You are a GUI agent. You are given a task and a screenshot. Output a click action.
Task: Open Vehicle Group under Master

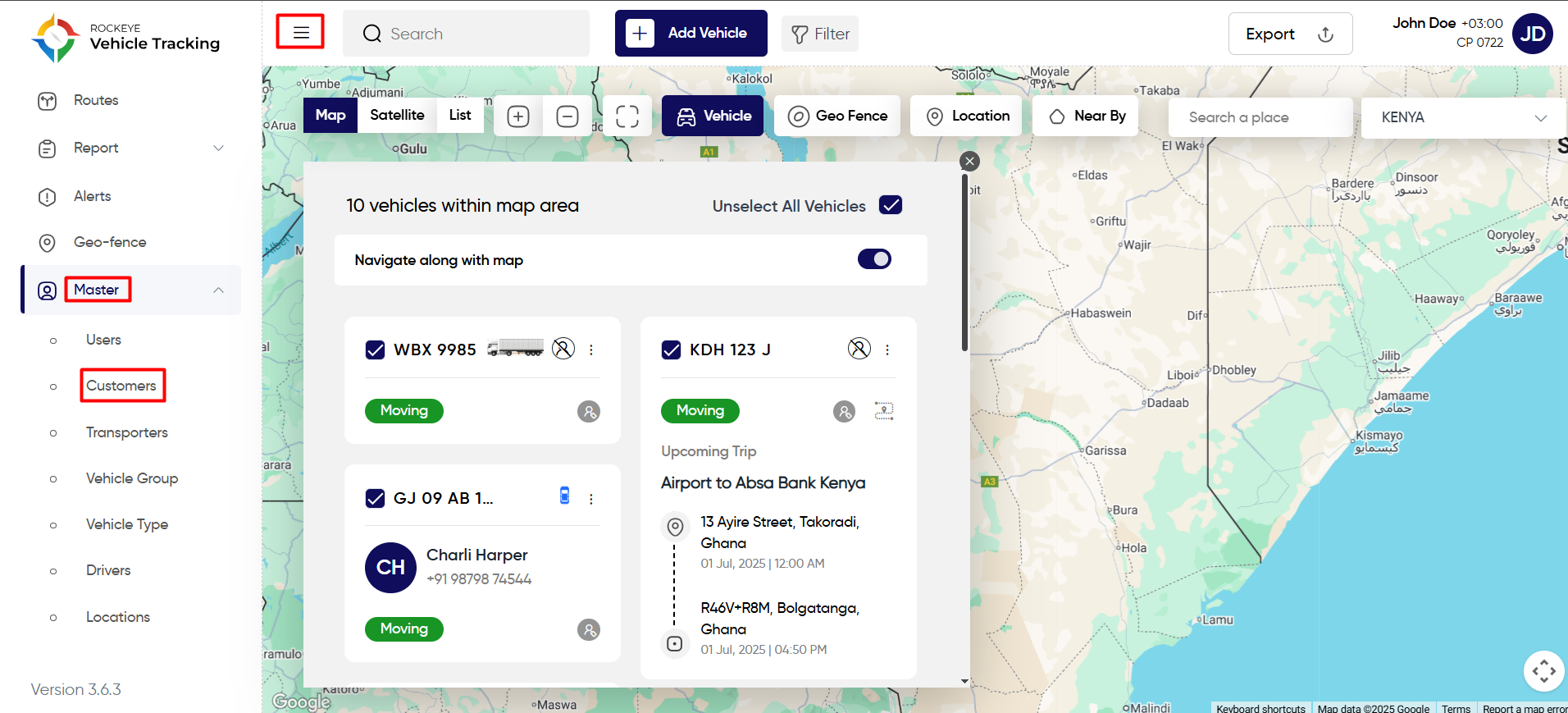pyautogui.click(x=132, y=478)
